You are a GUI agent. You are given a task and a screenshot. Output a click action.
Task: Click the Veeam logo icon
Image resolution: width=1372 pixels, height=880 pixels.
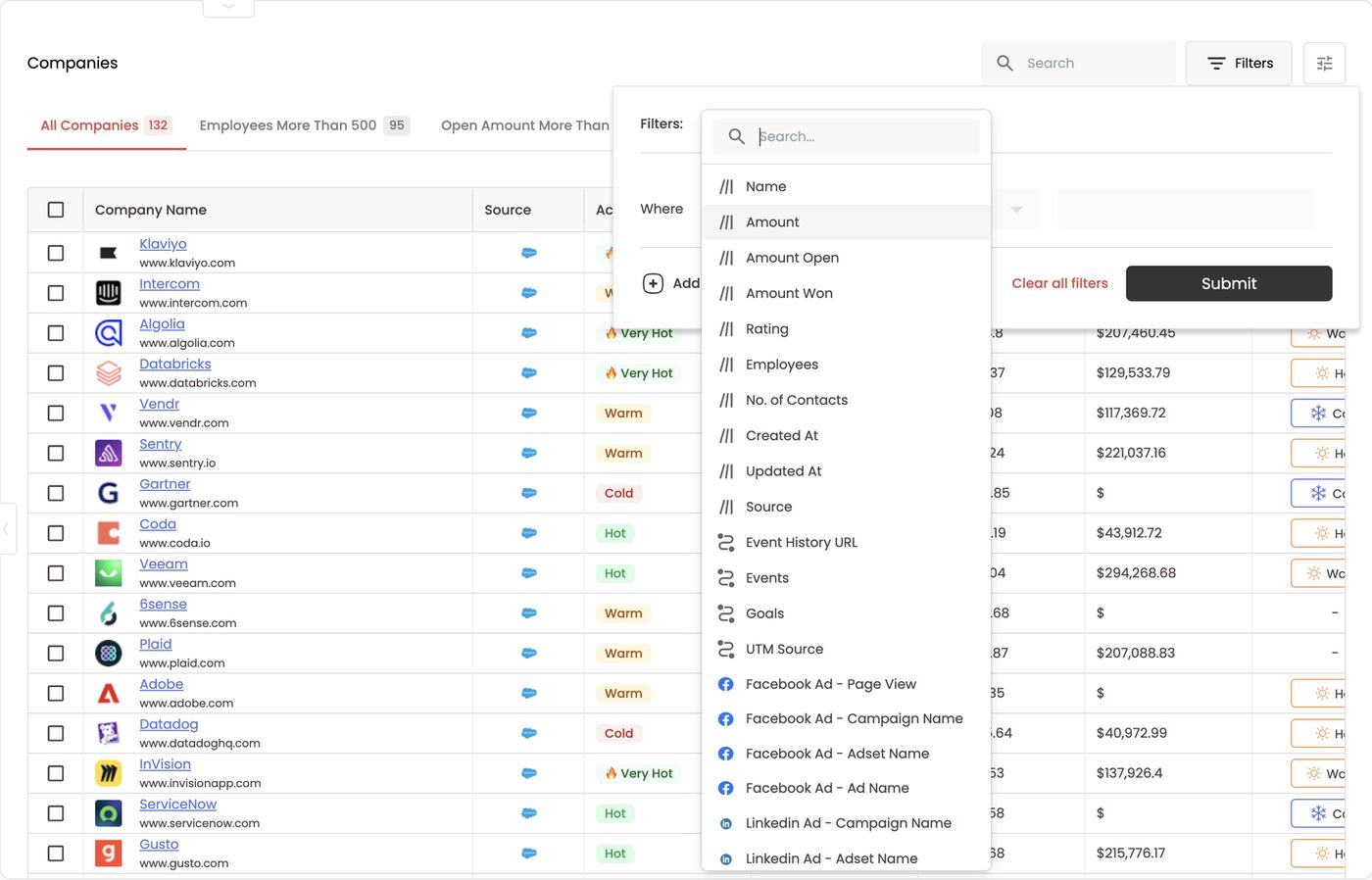[109, 573]
